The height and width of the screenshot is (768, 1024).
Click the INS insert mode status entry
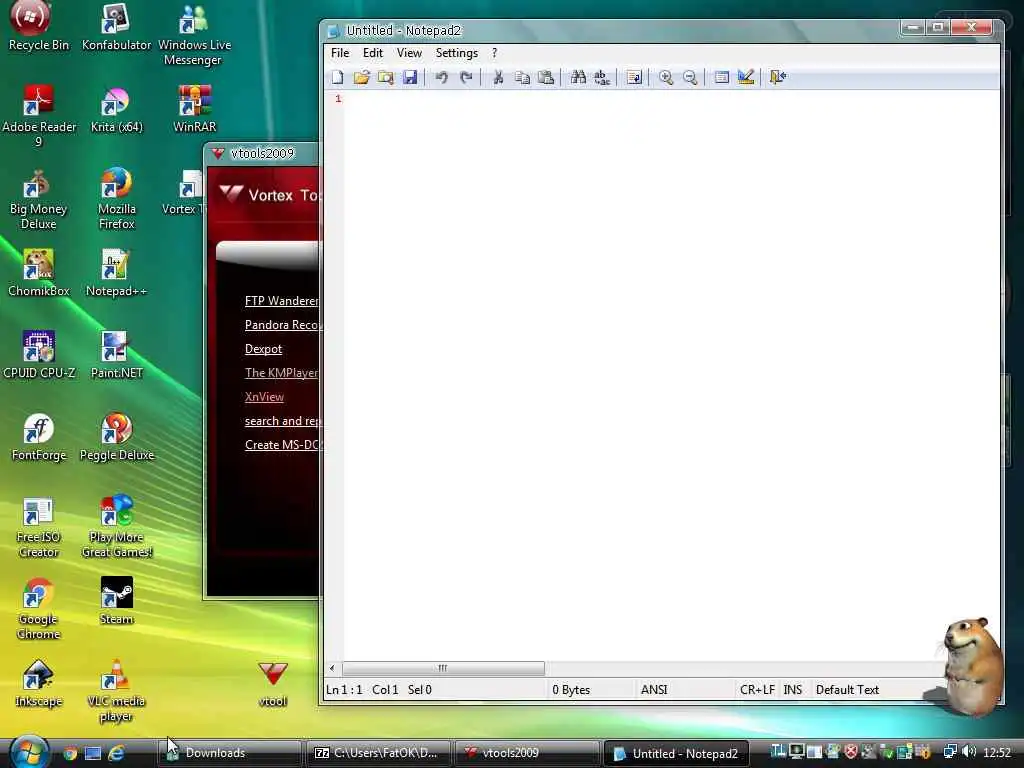pyautogui.click(x=793, y=690)
